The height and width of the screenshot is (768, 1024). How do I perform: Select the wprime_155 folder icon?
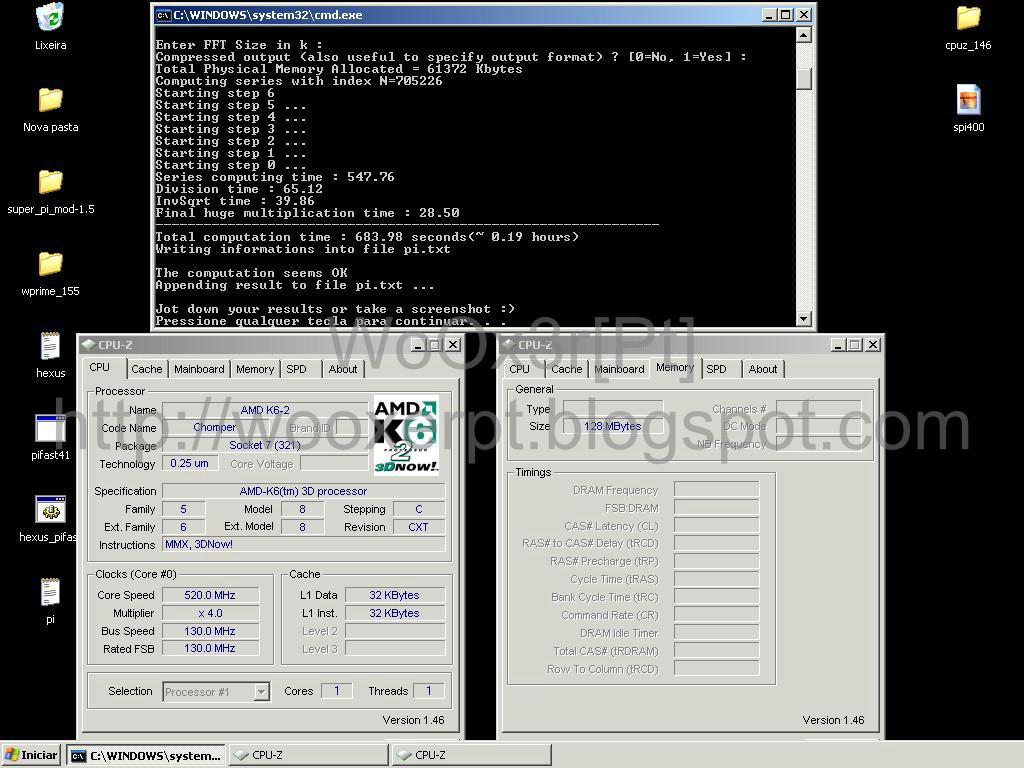pos(50,264)
